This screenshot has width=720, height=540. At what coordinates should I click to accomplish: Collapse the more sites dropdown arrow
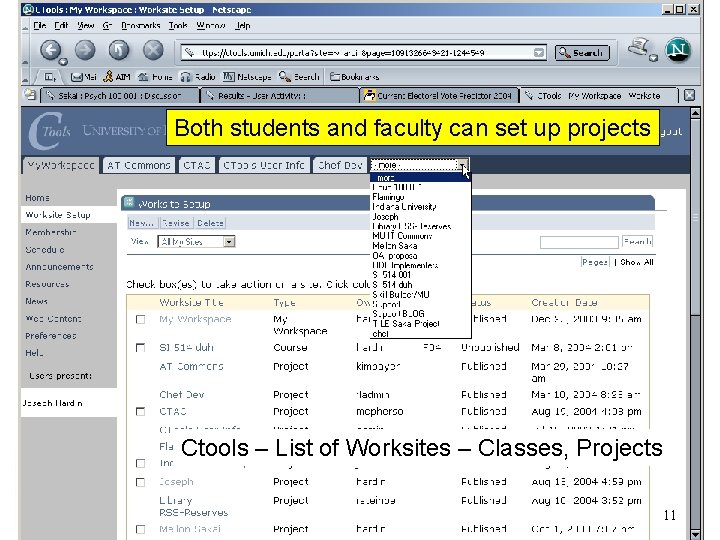463,165
